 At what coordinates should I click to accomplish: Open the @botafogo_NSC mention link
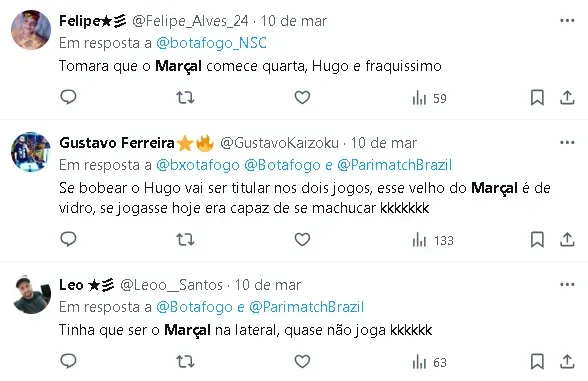pos(211,43)
